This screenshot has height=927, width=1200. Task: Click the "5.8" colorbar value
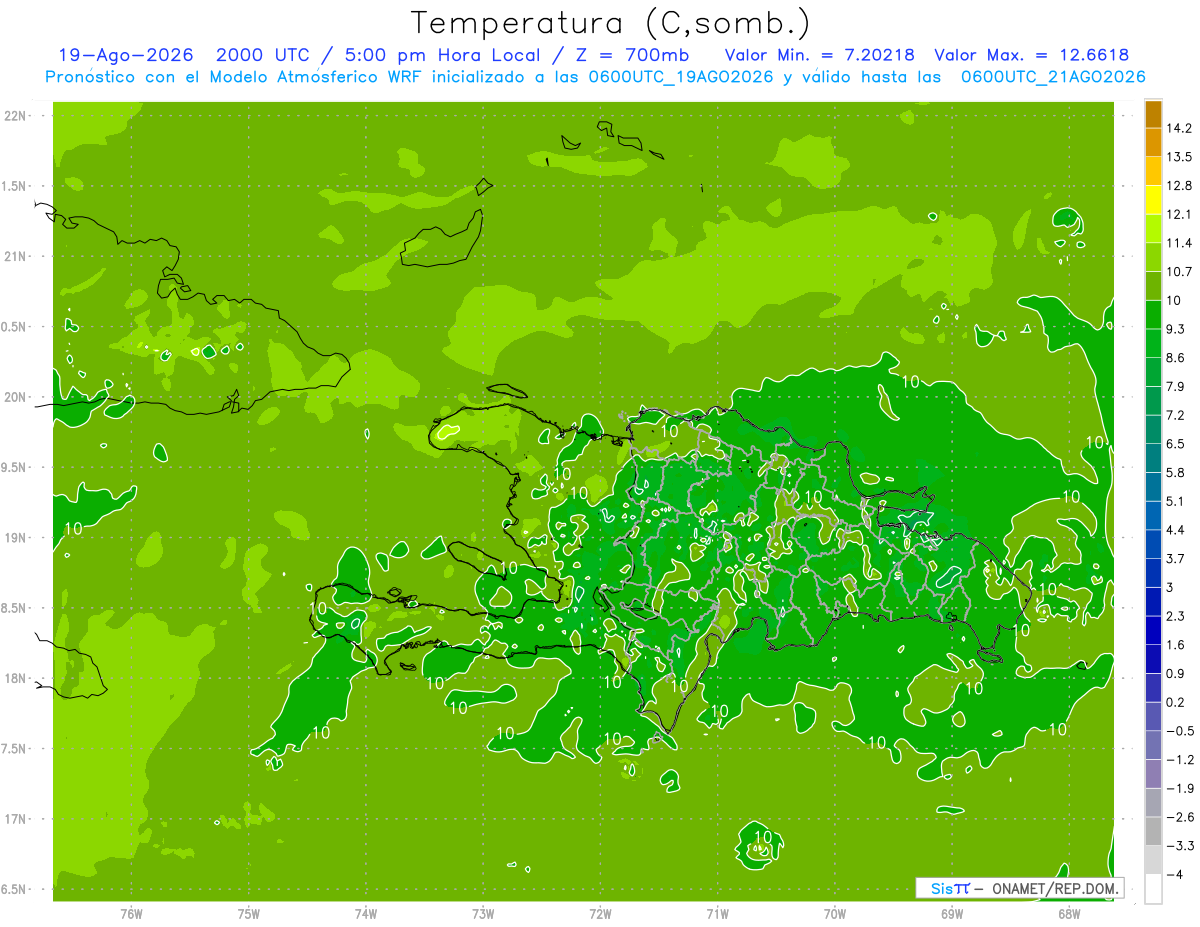[1176, 473]
